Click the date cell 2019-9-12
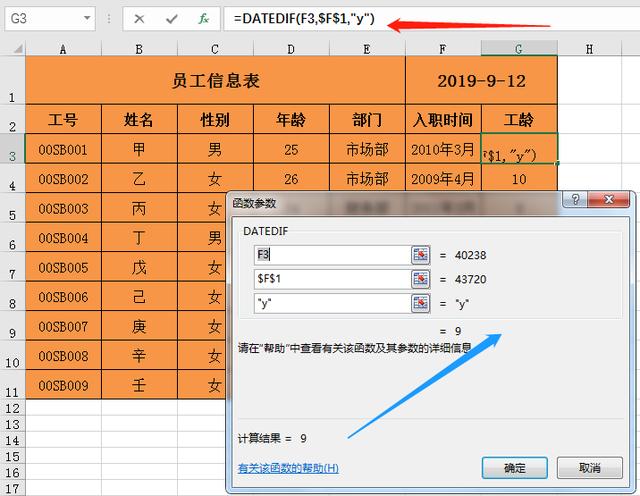640x496 pixels. click(x=481, y=80)
